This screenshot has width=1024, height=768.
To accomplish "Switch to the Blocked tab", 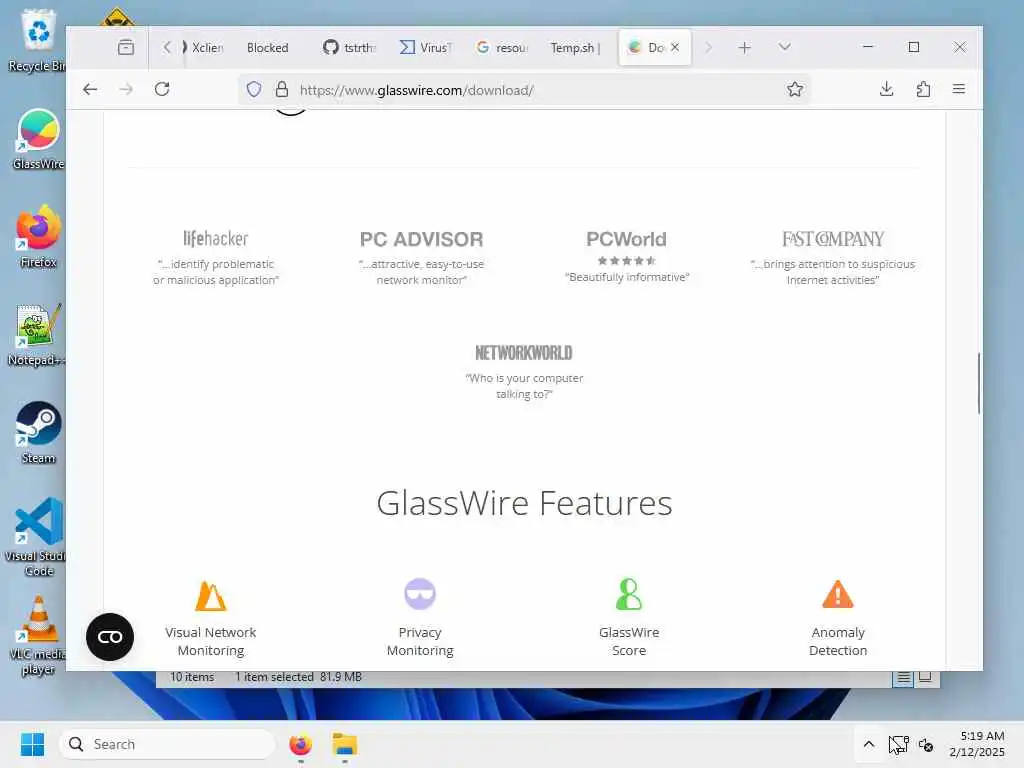I will pyautogui.click(x=268, y=47).
